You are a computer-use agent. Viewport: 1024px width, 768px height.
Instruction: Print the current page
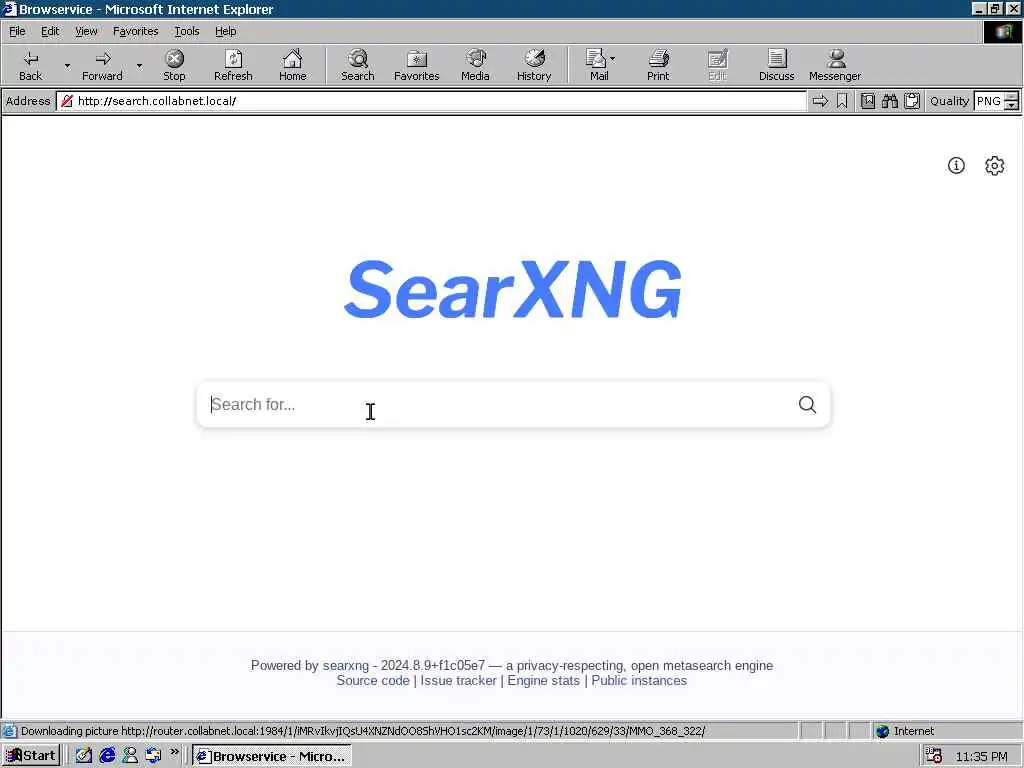click(658, 65)
